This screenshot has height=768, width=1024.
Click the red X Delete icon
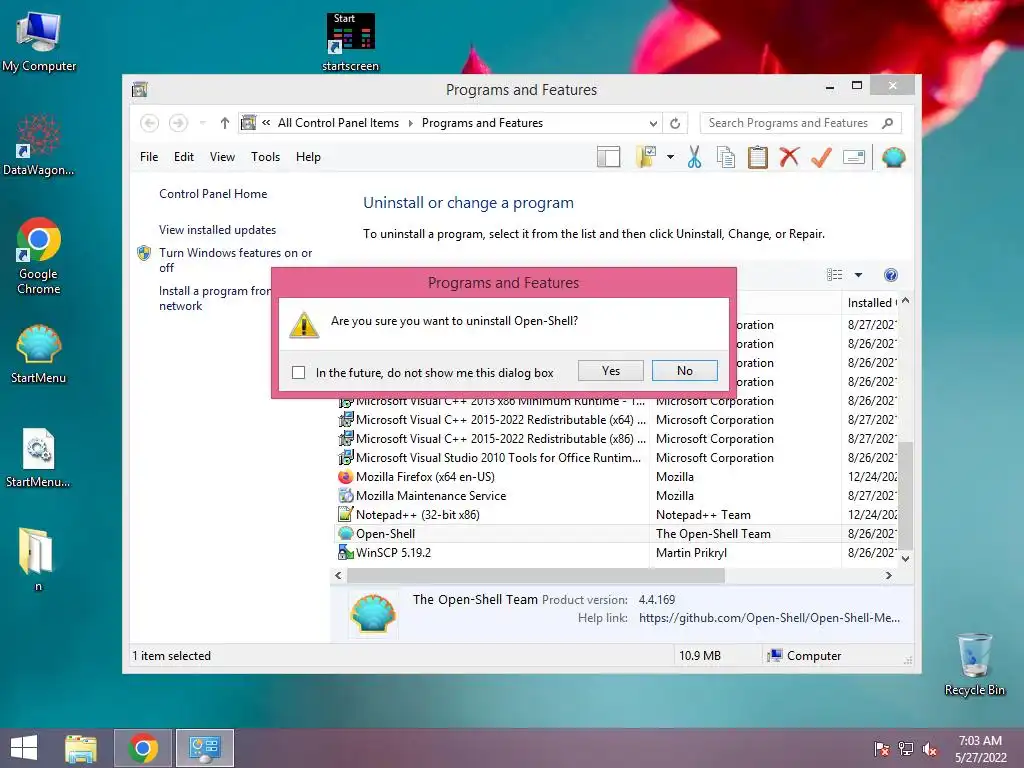point(789,156)
